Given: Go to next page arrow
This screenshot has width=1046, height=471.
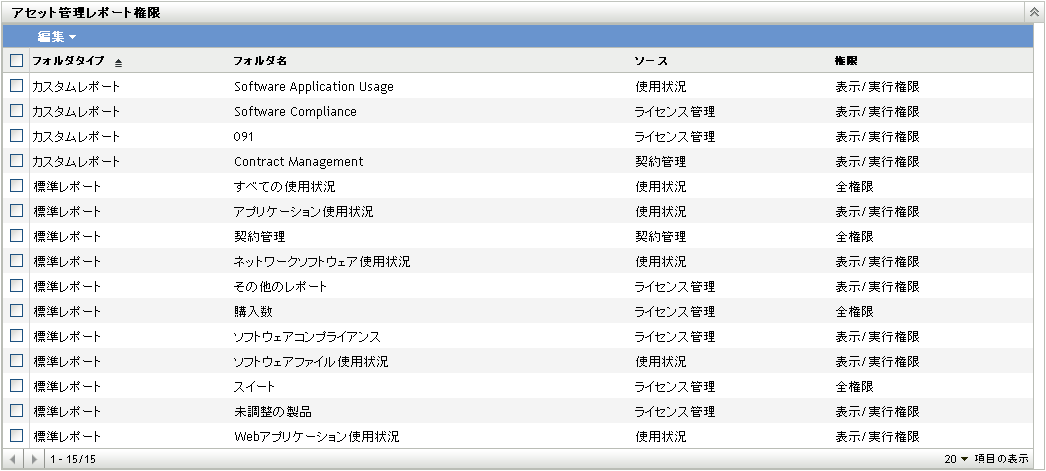Looking at the screenshot, I should (35, 459).
